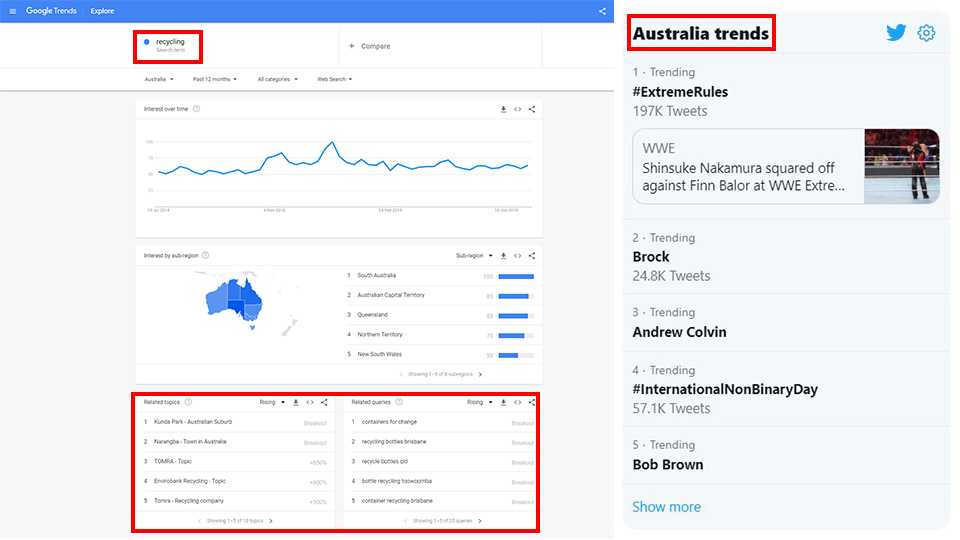Click the WWE wrestling match thumbnail
960x540 pixels.
[x=901, y=166]
